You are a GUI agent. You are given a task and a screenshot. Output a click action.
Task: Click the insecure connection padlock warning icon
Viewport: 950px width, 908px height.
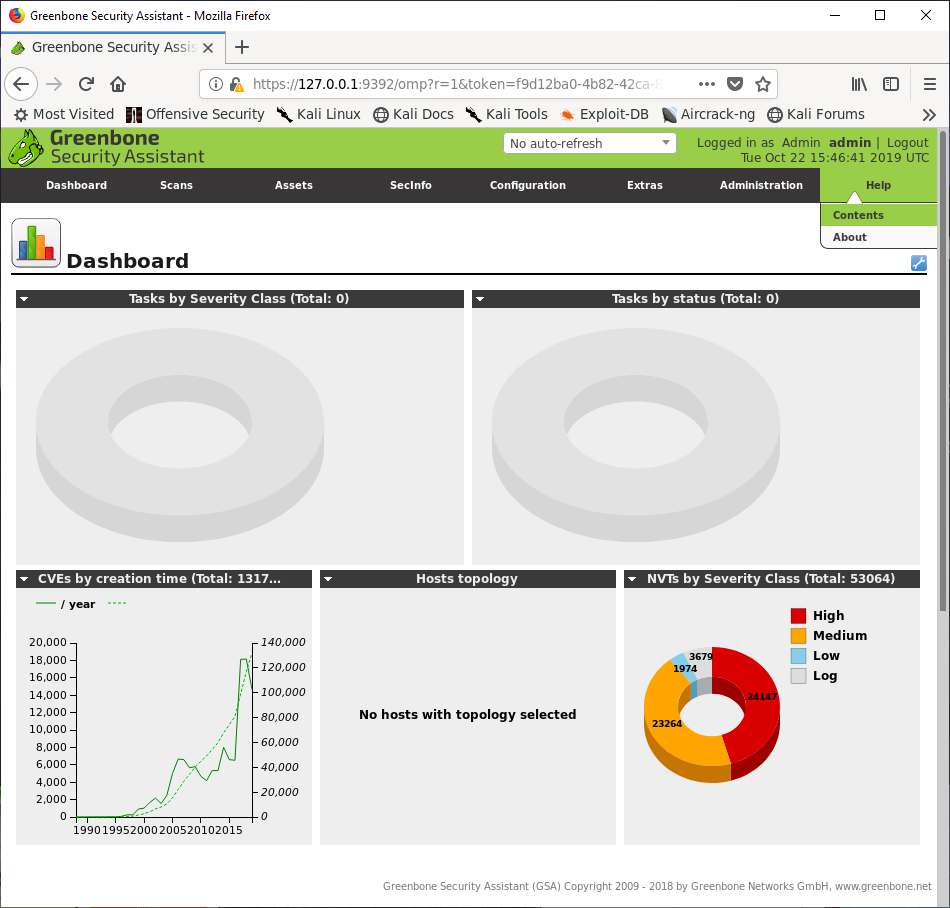(236, 84)
